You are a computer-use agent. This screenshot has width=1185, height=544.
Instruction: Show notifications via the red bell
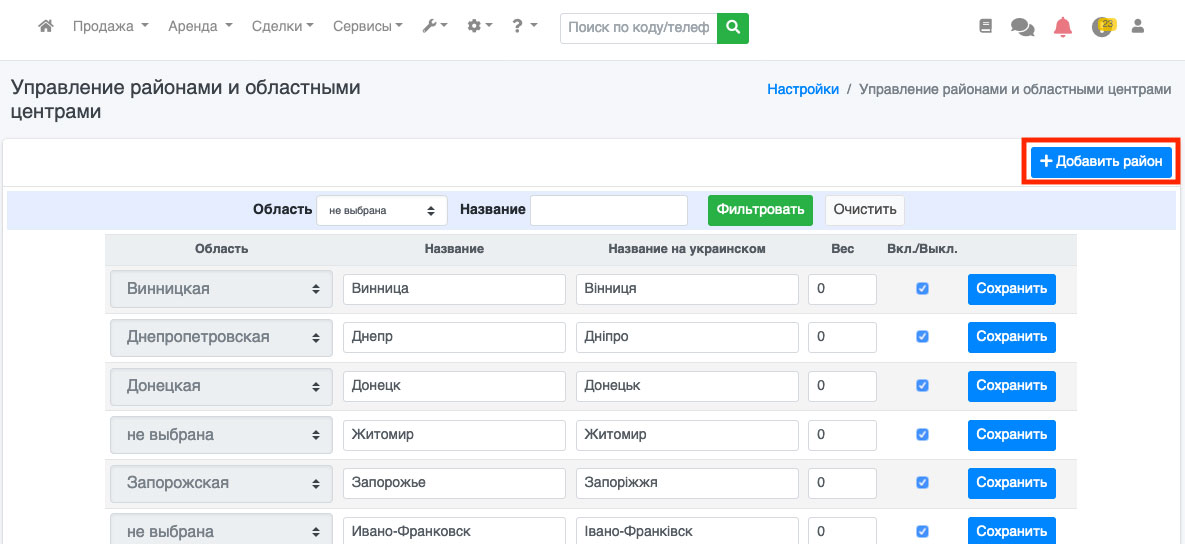click(1062, 28)
